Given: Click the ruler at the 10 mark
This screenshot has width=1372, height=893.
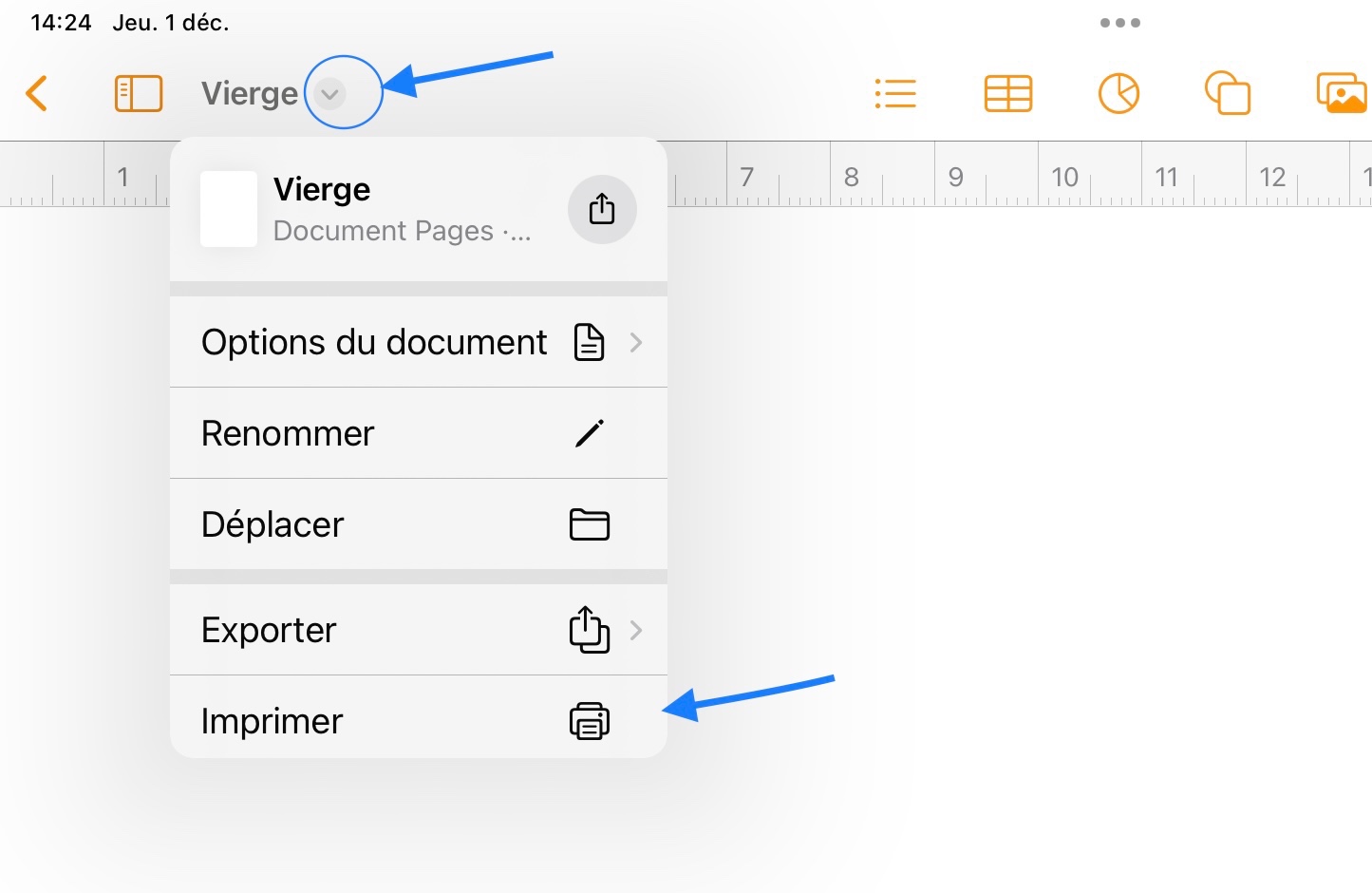Looking at the screenshot, I should point(1064,177).
